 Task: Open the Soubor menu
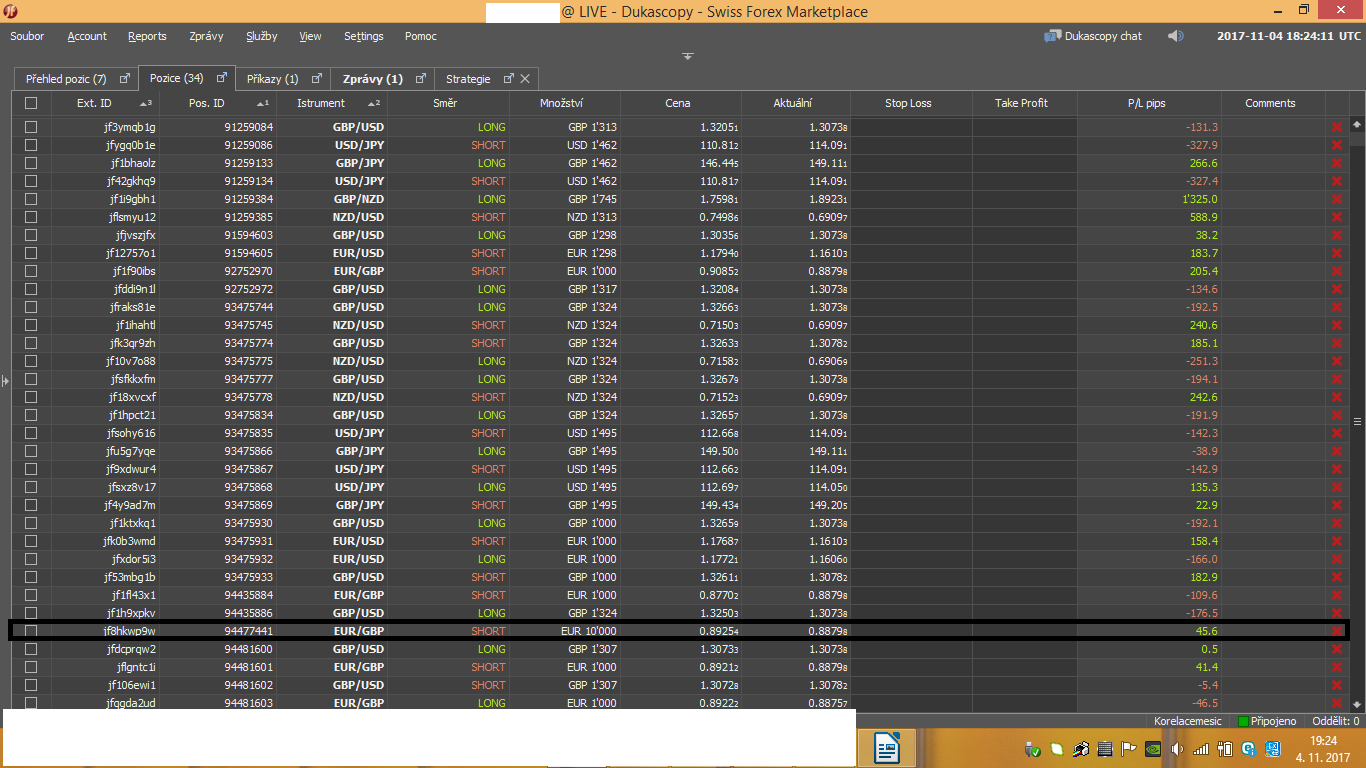tap(27, 36)
